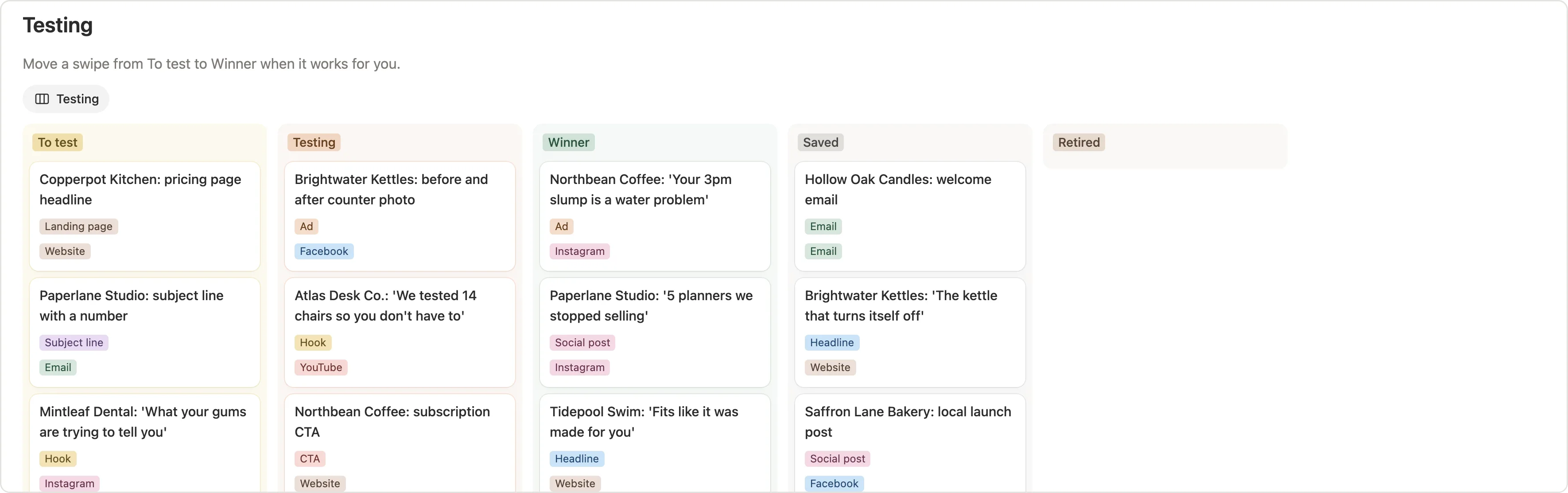
Task: Click Website tag on Northbean subscription card
Action: [320, 484]
